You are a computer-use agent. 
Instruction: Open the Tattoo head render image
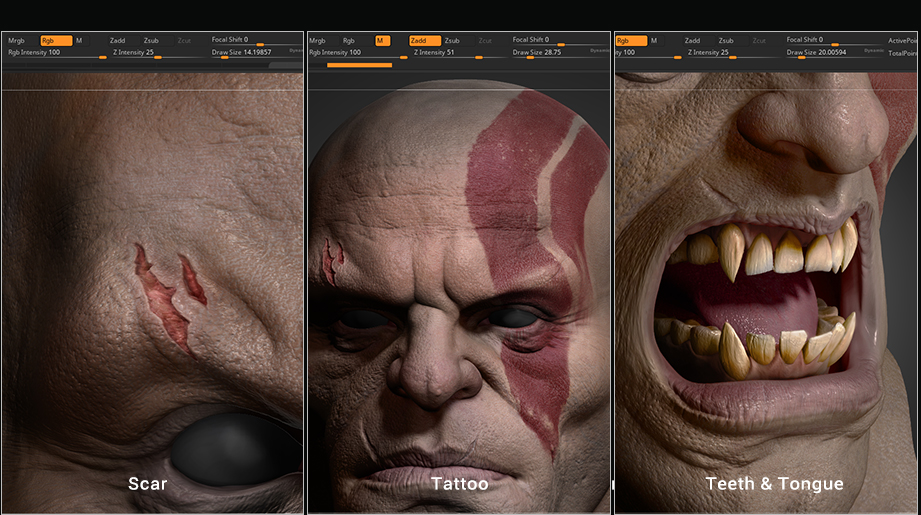pyautogui.click(x=459, y=290)
